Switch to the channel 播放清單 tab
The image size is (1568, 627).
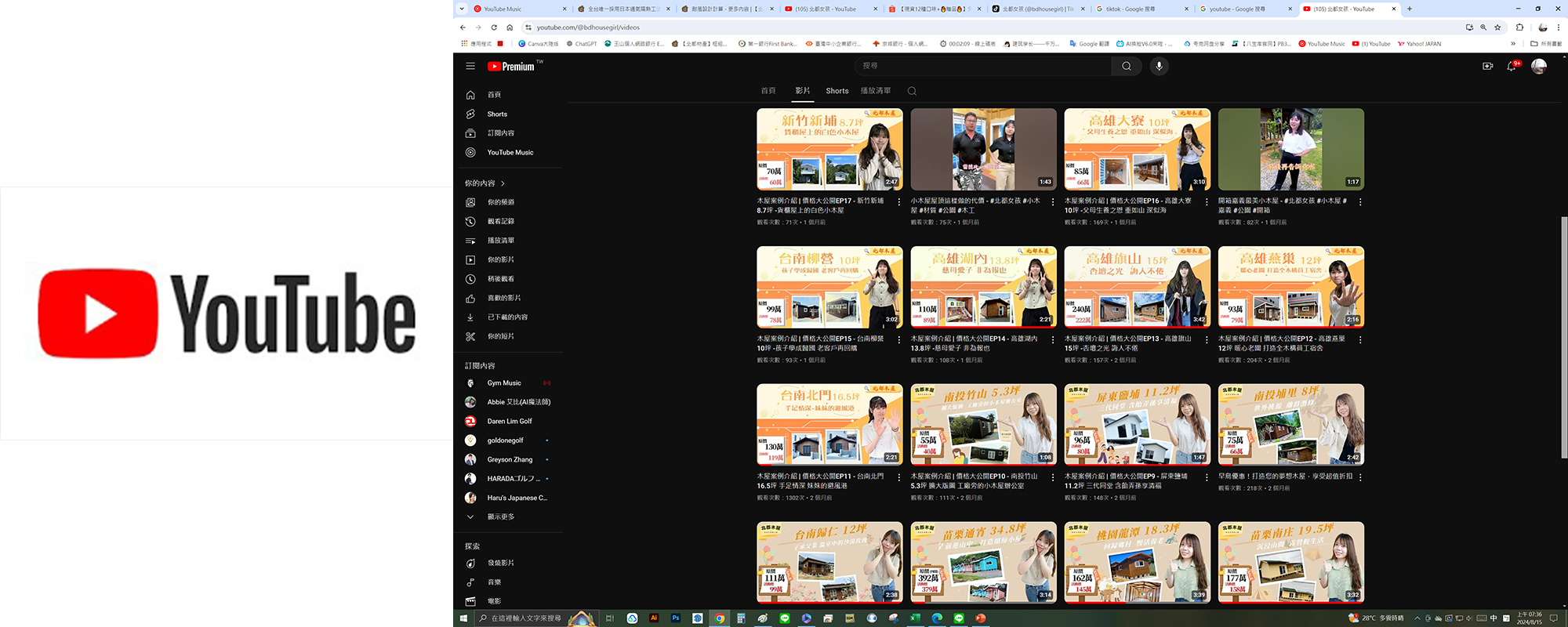pyautogui.click(x=876, y=91)
